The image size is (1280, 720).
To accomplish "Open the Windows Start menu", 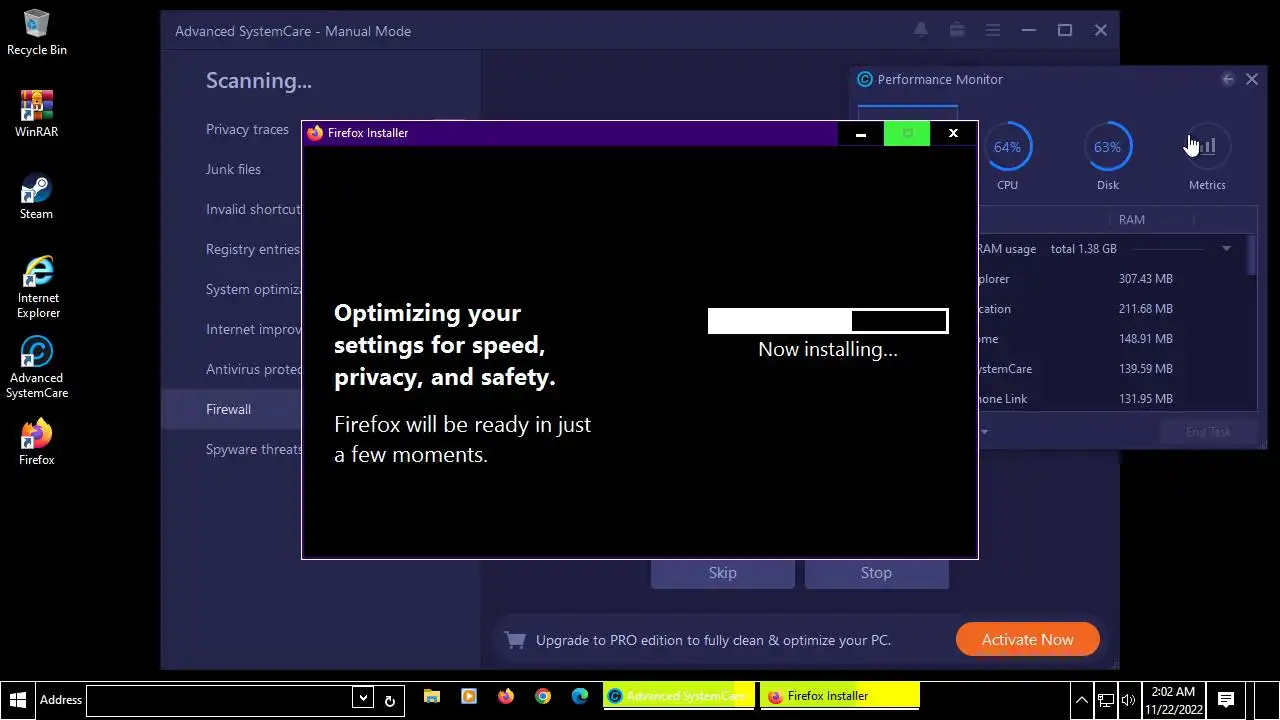I will point(17,699).
